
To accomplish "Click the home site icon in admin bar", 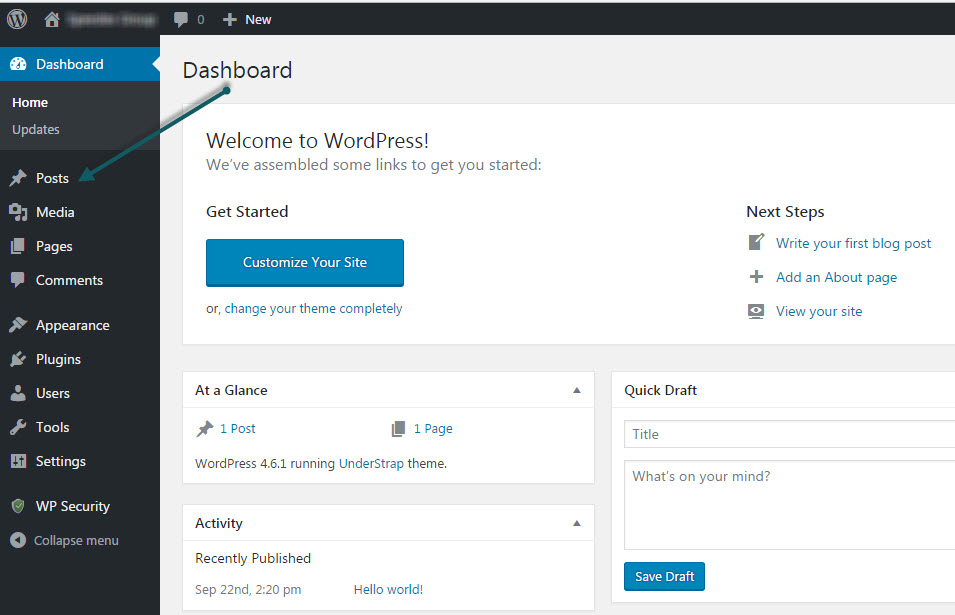I will pos(52,19).
